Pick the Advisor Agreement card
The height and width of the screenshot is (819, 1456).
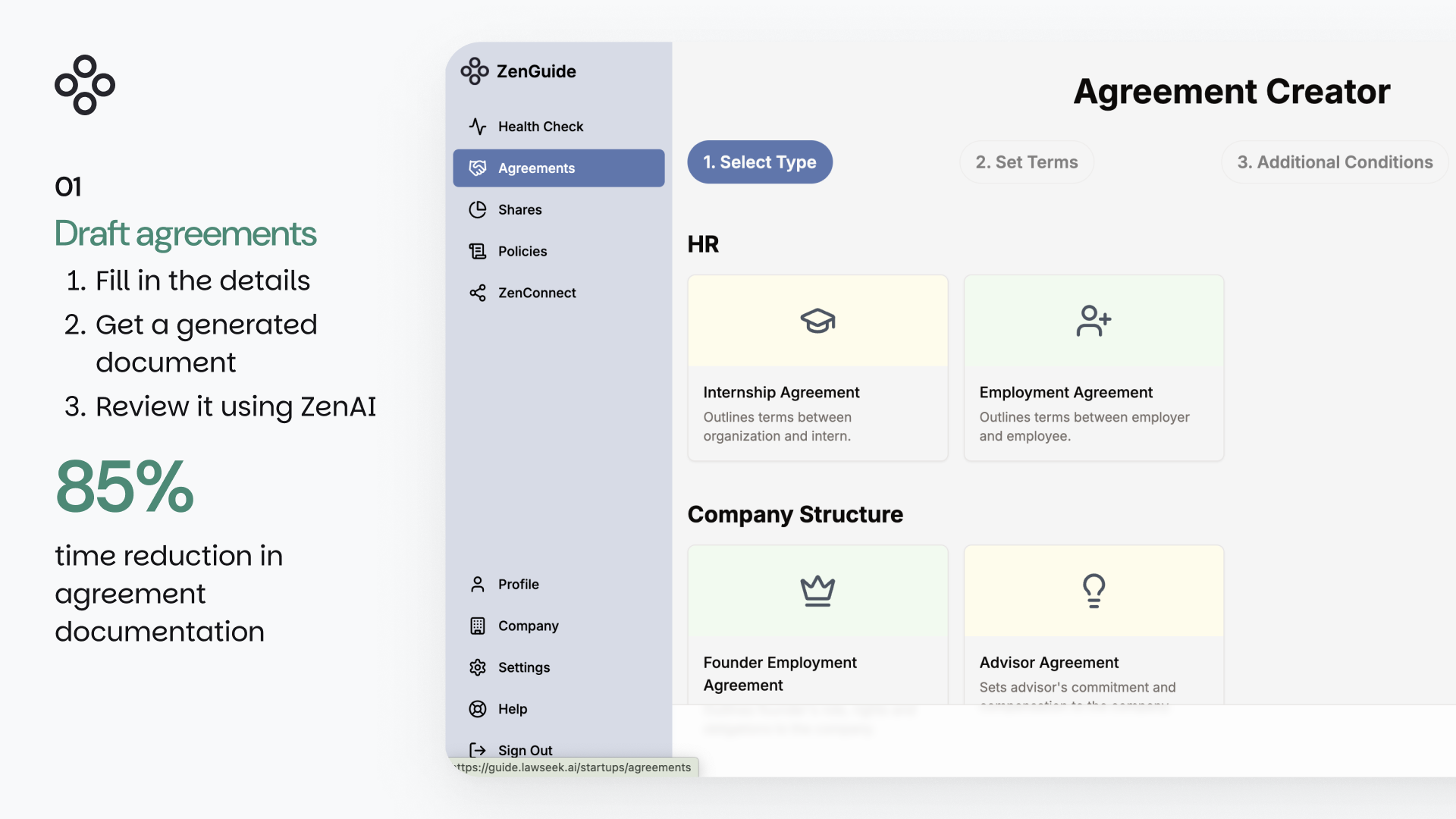pos(1093,626)
